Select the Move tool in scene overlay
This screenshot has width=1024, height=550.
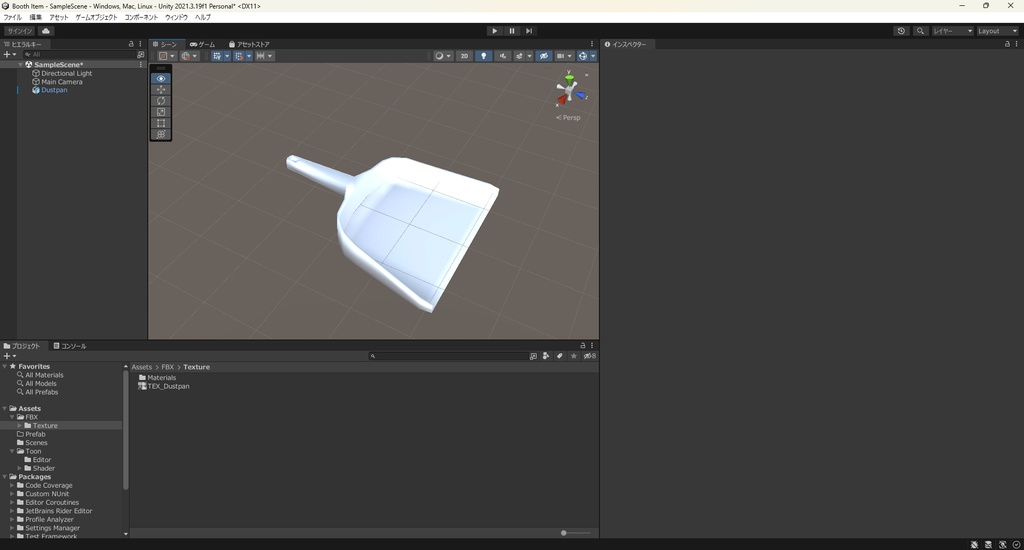[161, 89]
